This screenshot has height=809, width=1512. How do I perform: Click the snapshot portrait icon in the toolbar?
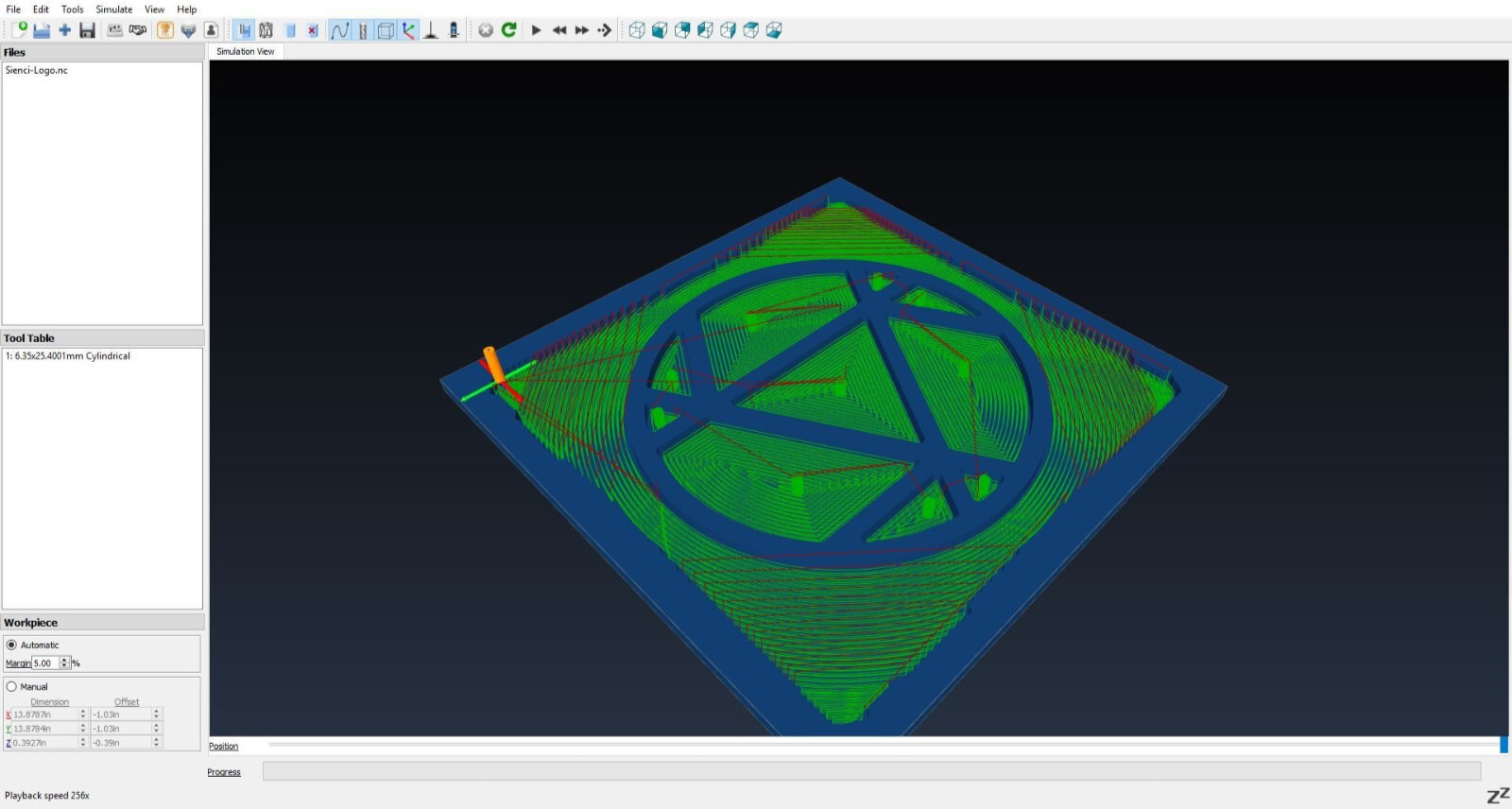click(211, 30)
